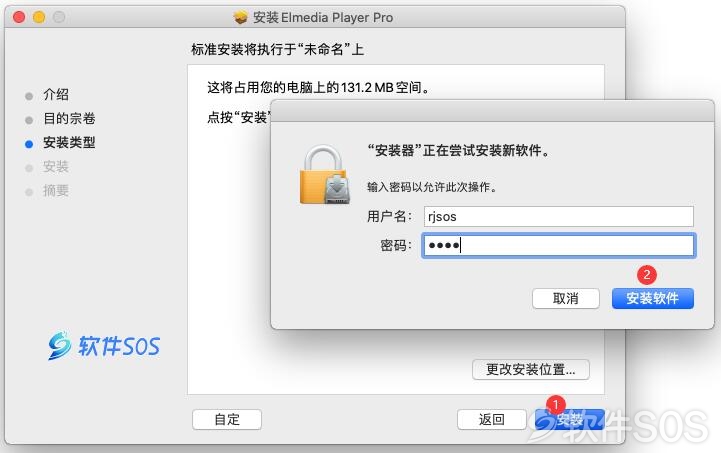The height and width of the screenshot is (453, 721).
Task: Cancel the password dialog with 取消
Action: coord(566,298)
